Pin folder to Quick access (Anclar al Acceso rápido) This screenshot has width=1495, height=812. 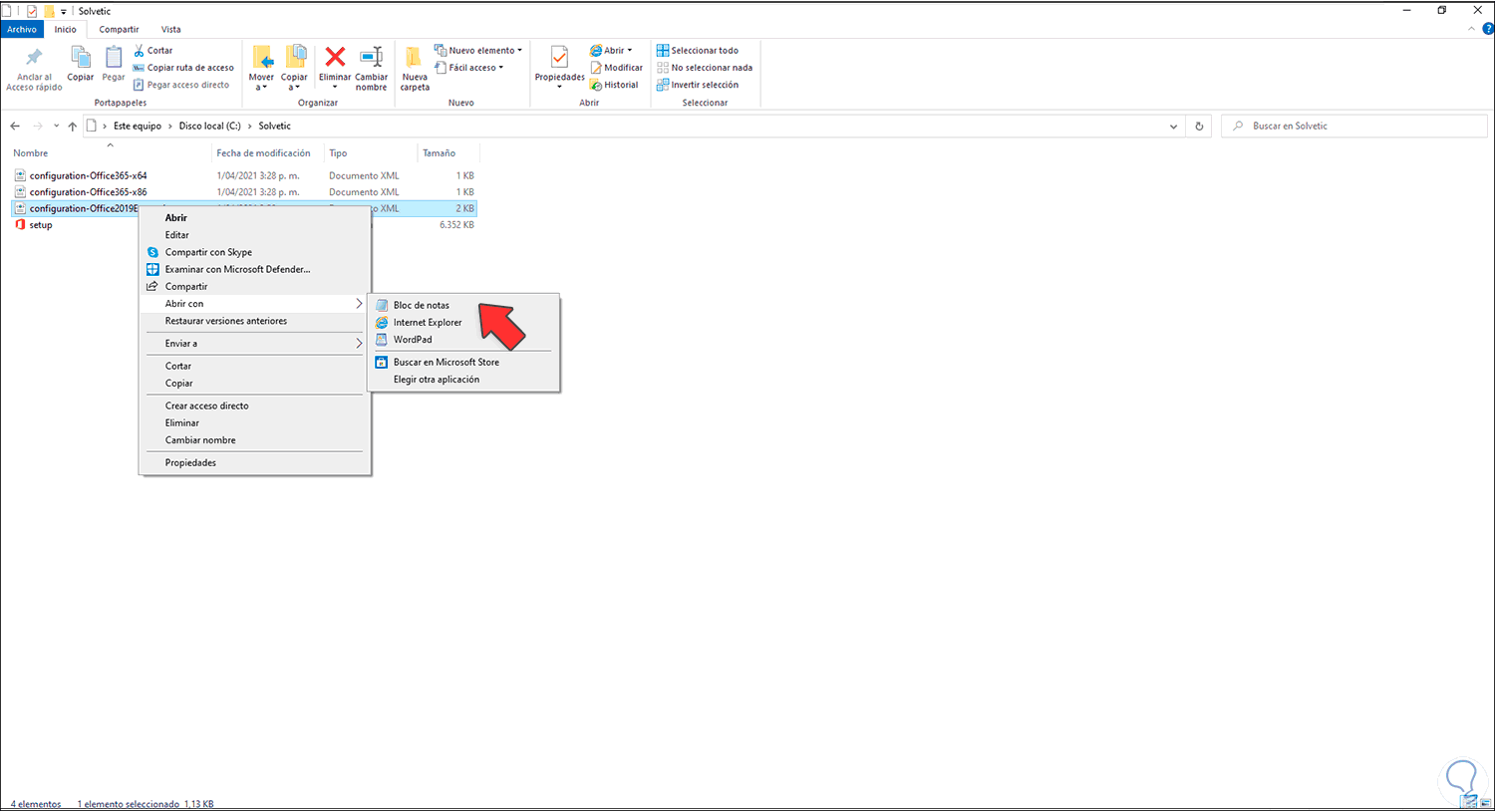(x=34, y=69)
